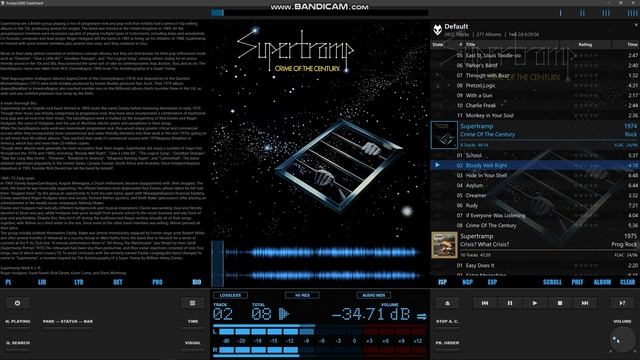Collapse Crisis? What Crisis? album group

(x=535, y=245)
